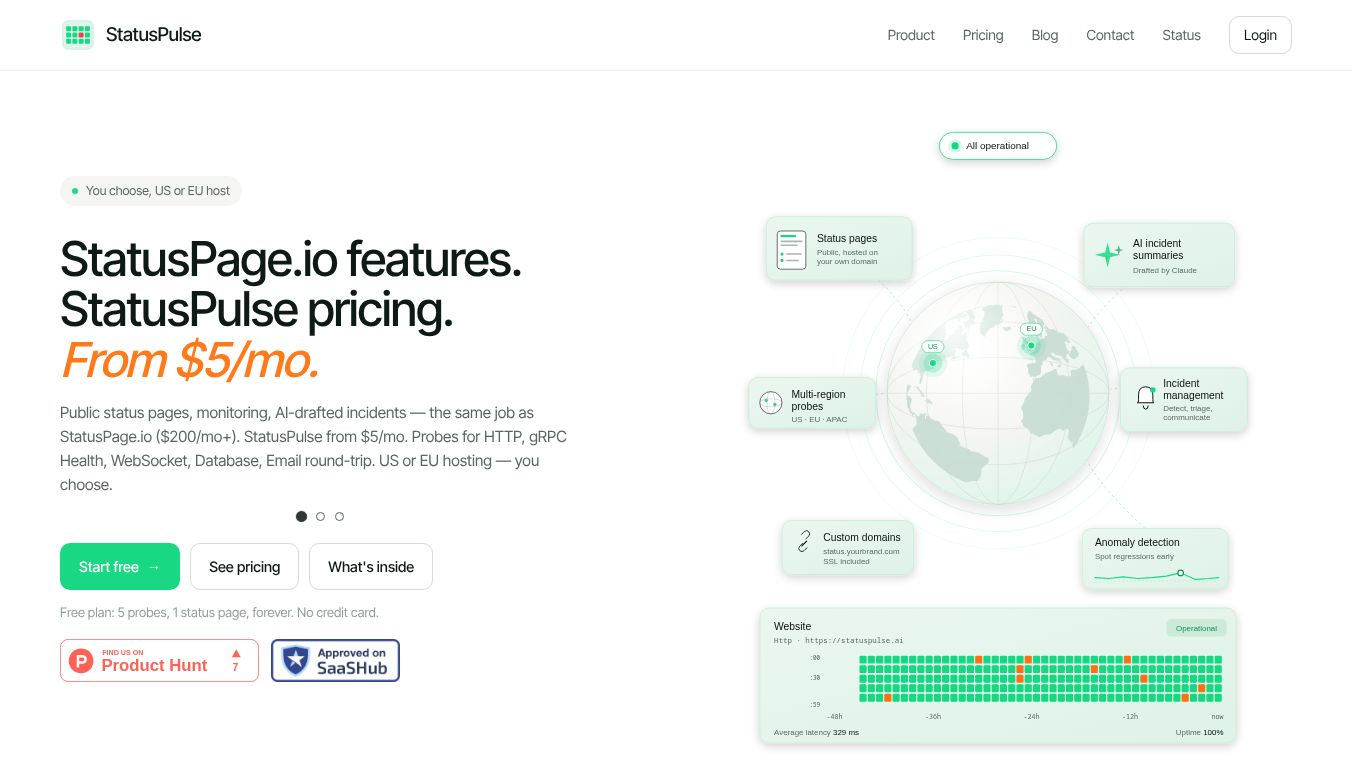Click the Average latency 329 ms text
Image resolution: width=1352 pixels, height=760 pixels.
816,732
